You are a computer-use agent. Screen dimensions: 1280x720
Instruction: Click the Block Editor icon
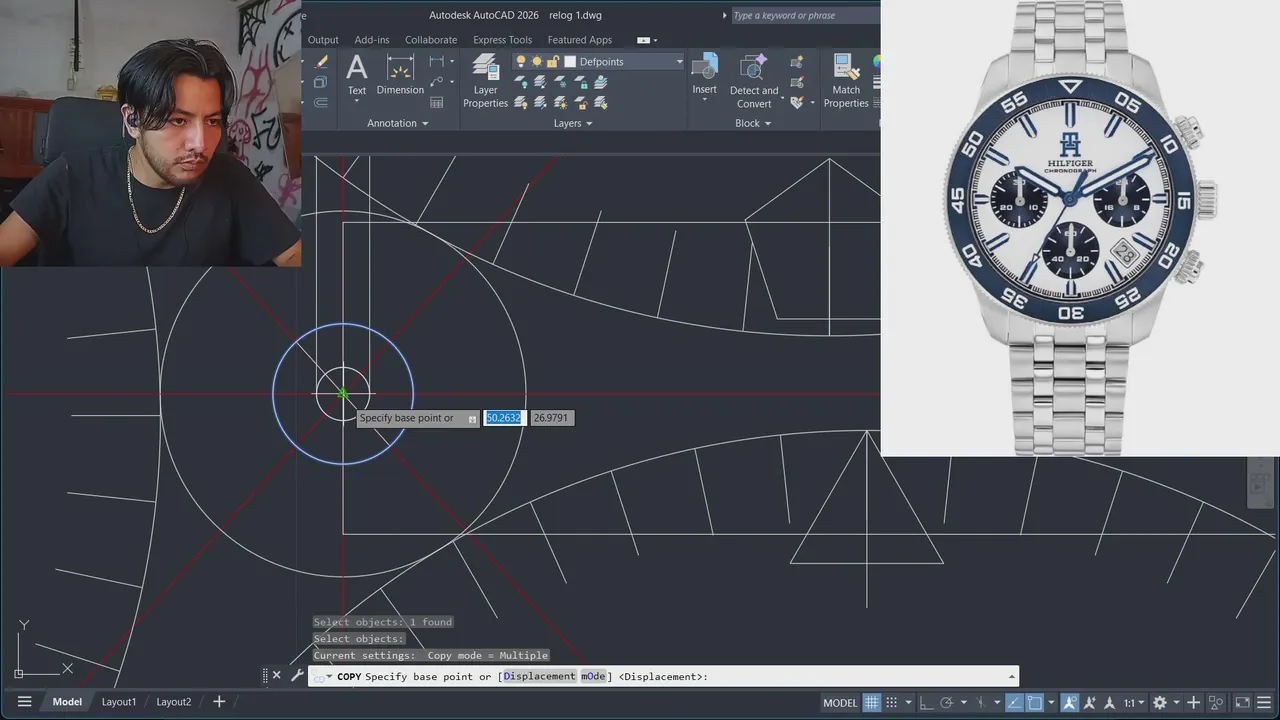797,82
